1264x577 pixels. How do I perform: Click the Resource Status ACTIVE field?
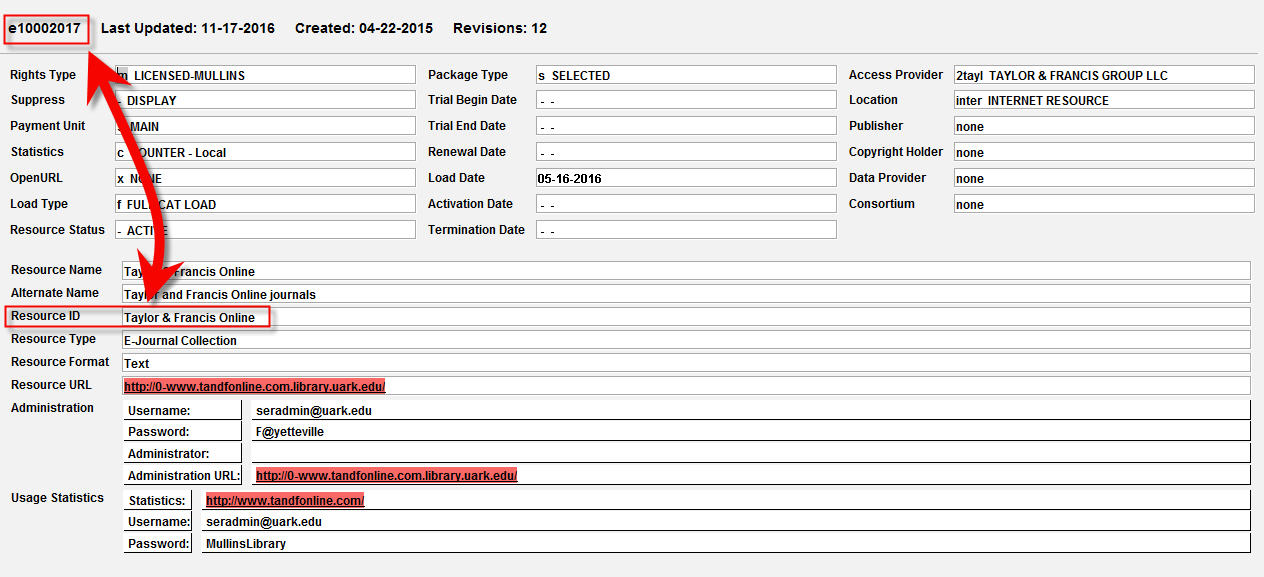coord(265,230)
